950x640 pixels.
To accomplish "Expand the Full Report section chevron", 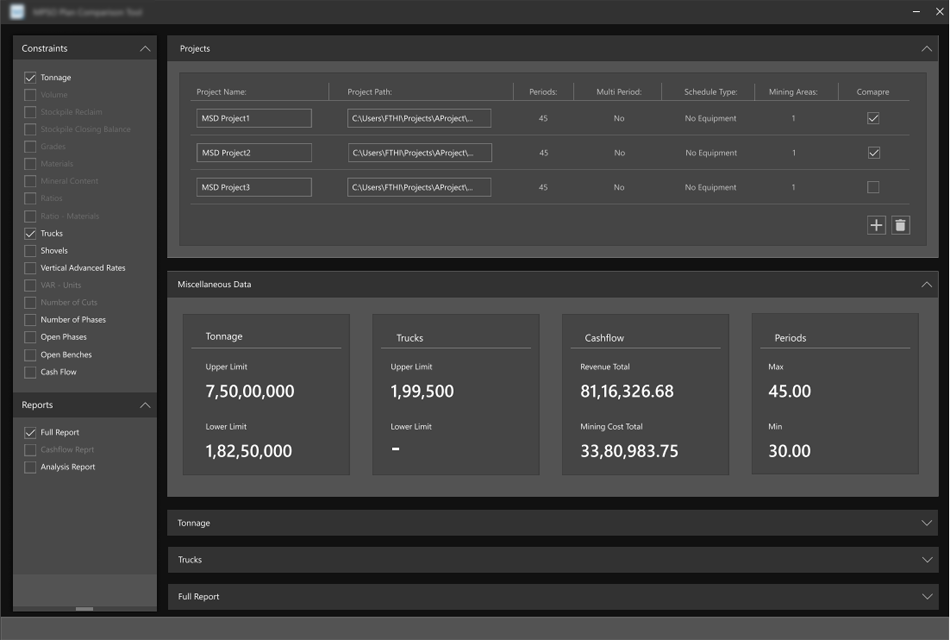I will (927, 597).
